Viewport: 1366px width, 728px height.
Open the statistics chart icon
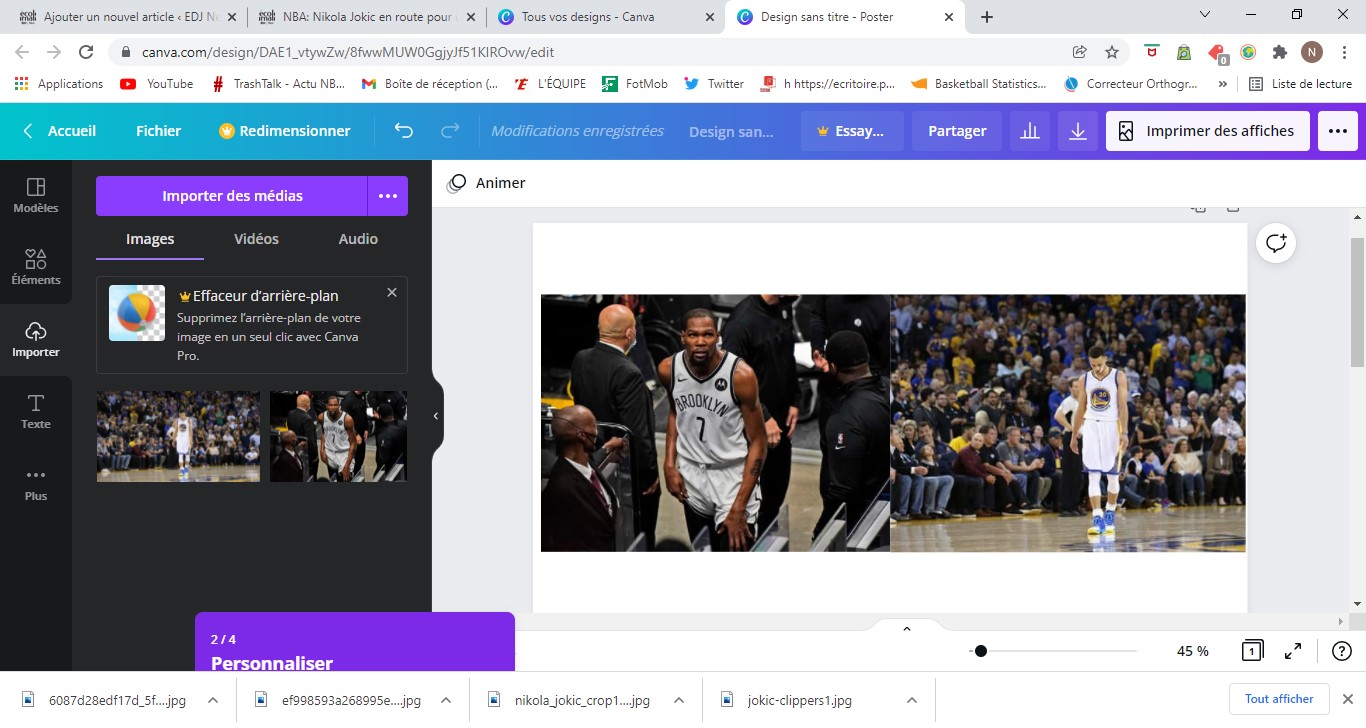coord(1028,131)
